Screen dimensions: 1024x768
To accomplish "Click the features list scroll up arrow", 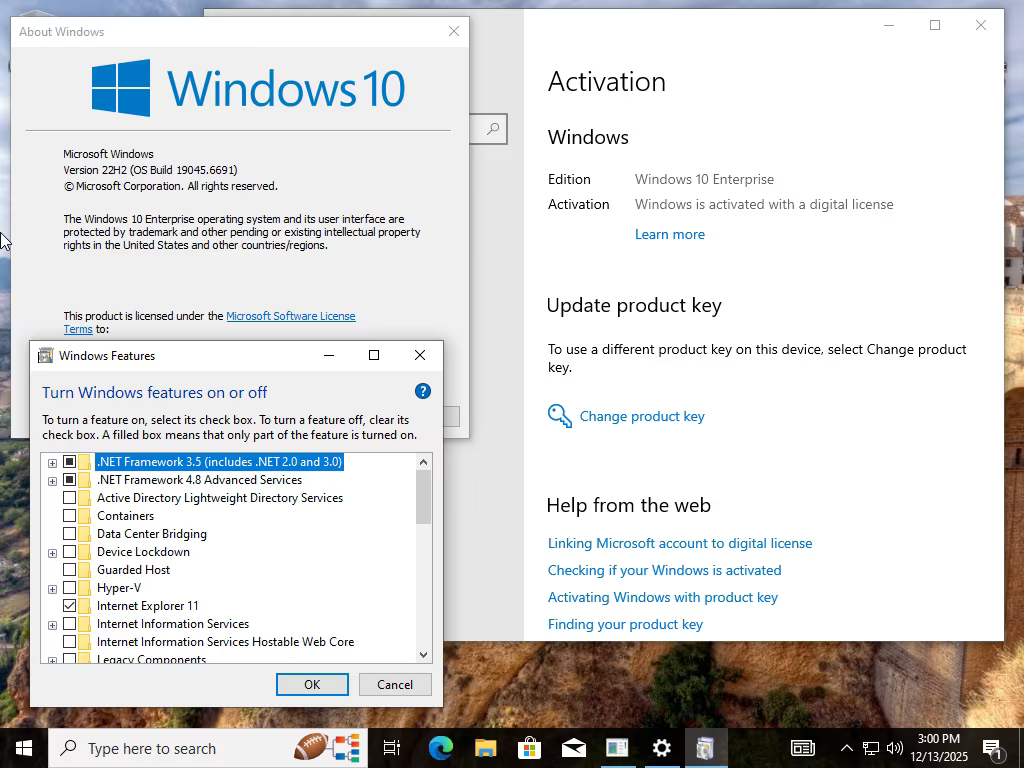I will (x=423, y=462).
